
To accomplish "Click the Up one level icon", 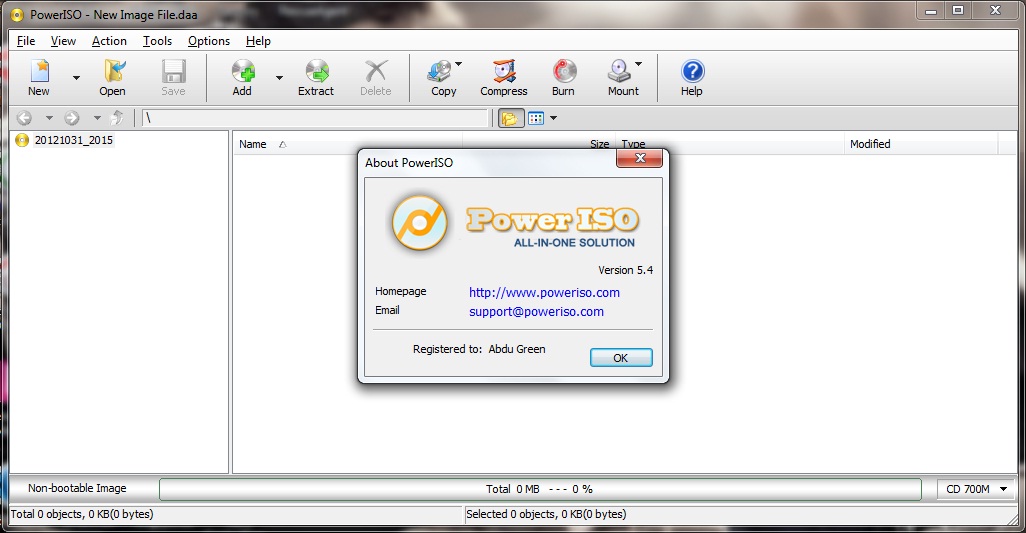I will tap(117, 118).
